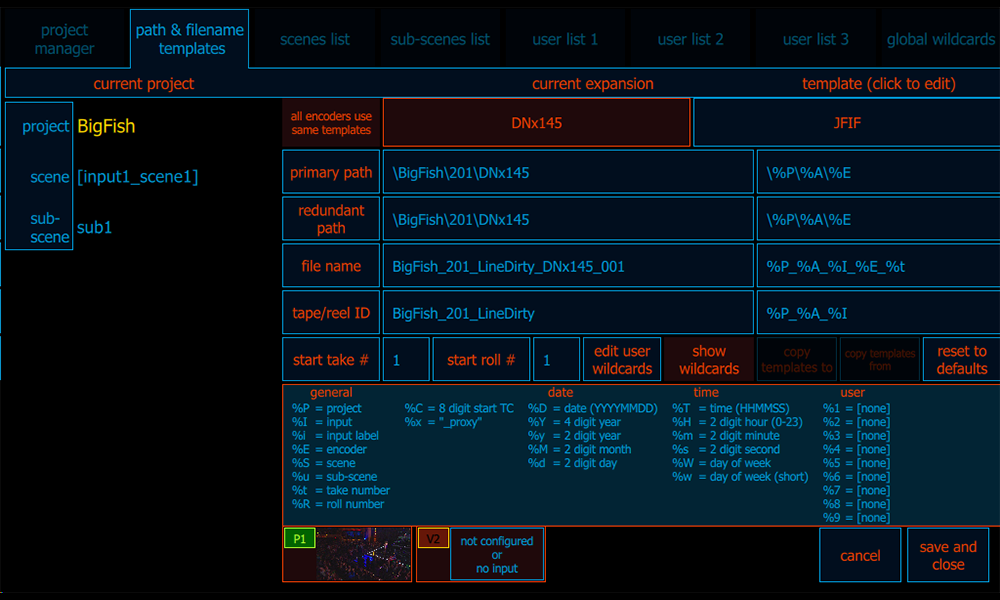
Task: Click redundant path expansion \BigFish\201\DNx145
Action: (568, 219)
